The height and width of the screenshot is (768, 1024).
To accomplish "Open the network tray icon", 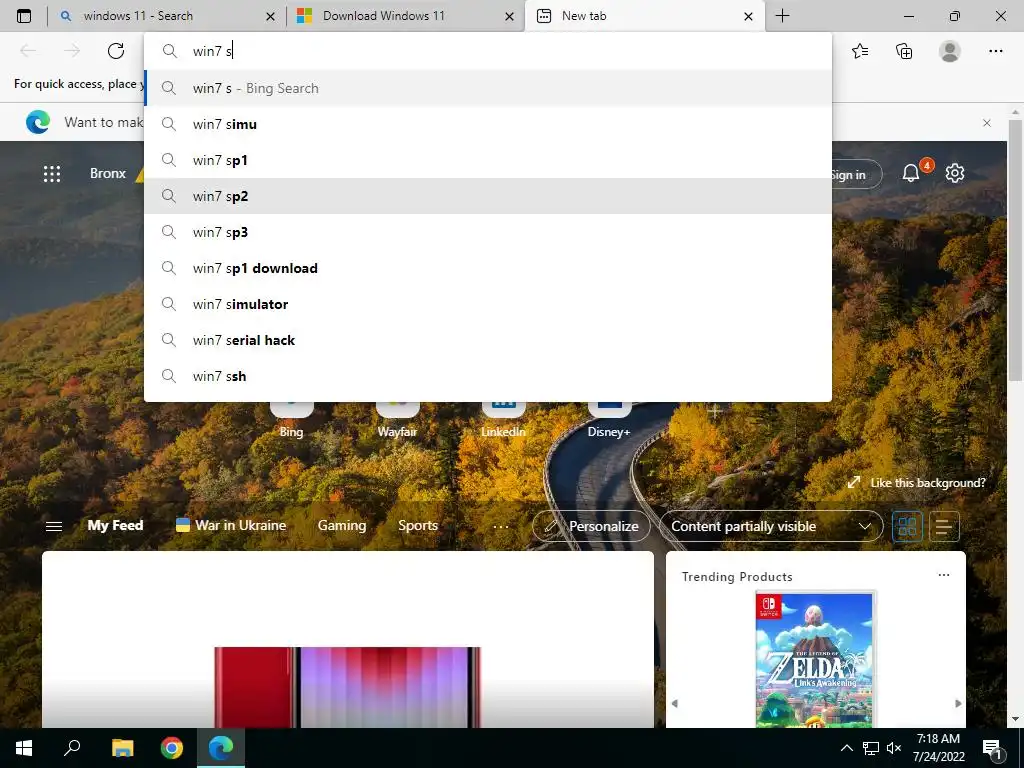I will pos(871,748).
